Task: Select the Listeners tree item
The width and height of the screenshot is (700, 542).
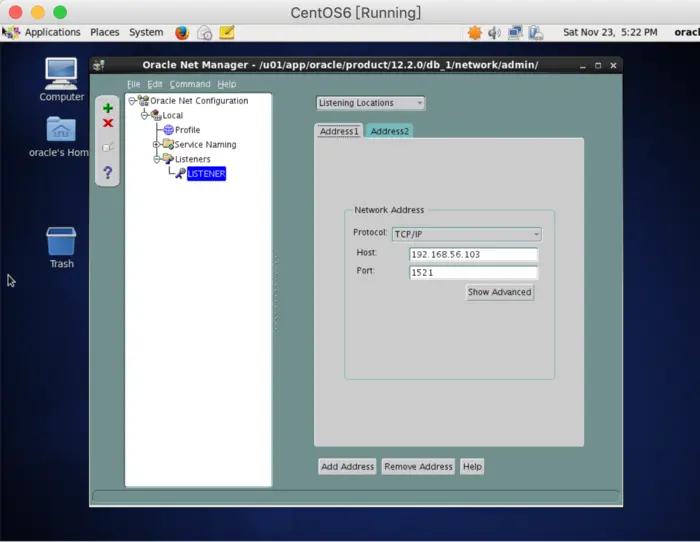Action: pyautogui.click(x=192, y=159)
